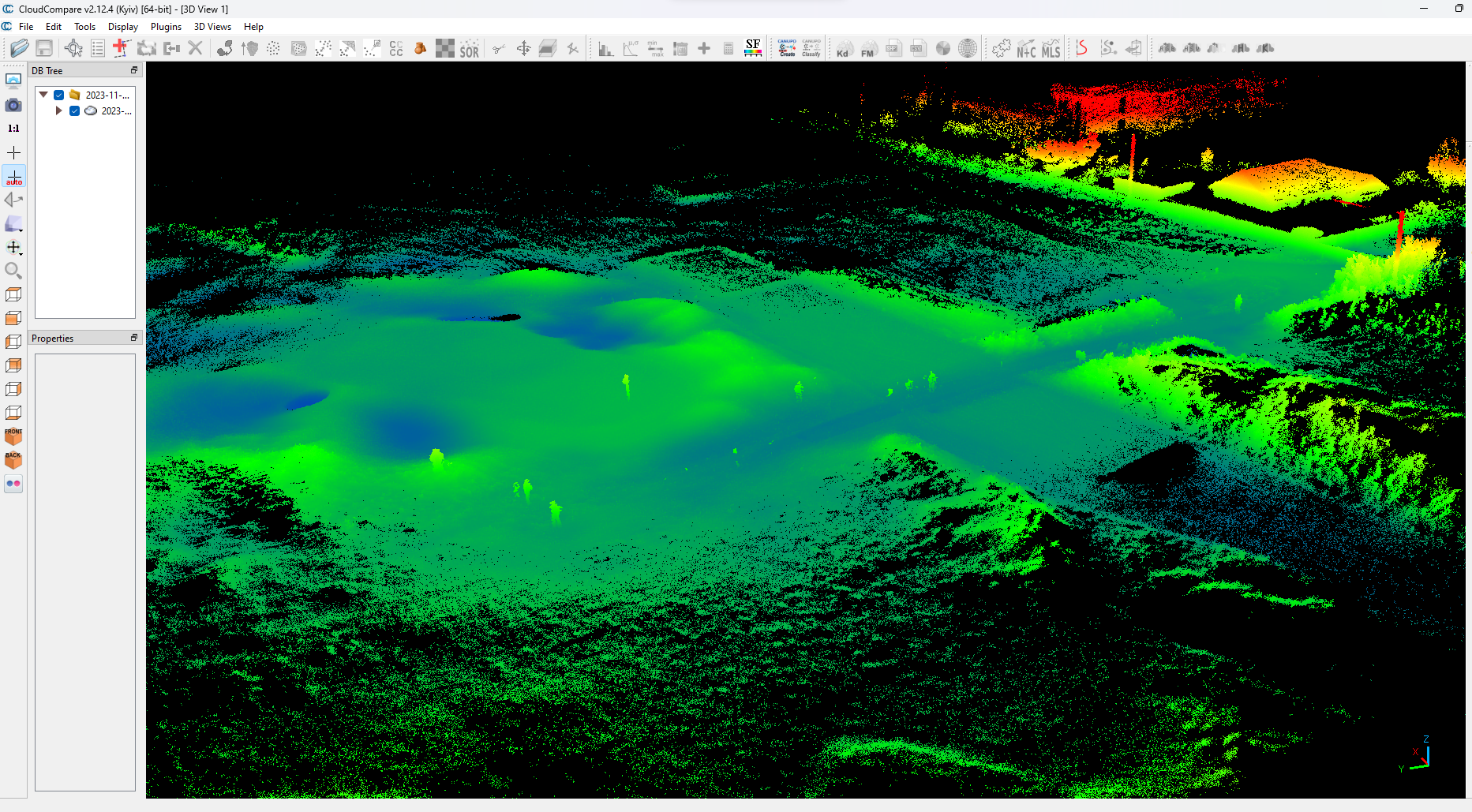The width and height of the screenshot is (1472, 812).
Task: Click the SOR filter tool icon
Action: click(x=470, y=49)
